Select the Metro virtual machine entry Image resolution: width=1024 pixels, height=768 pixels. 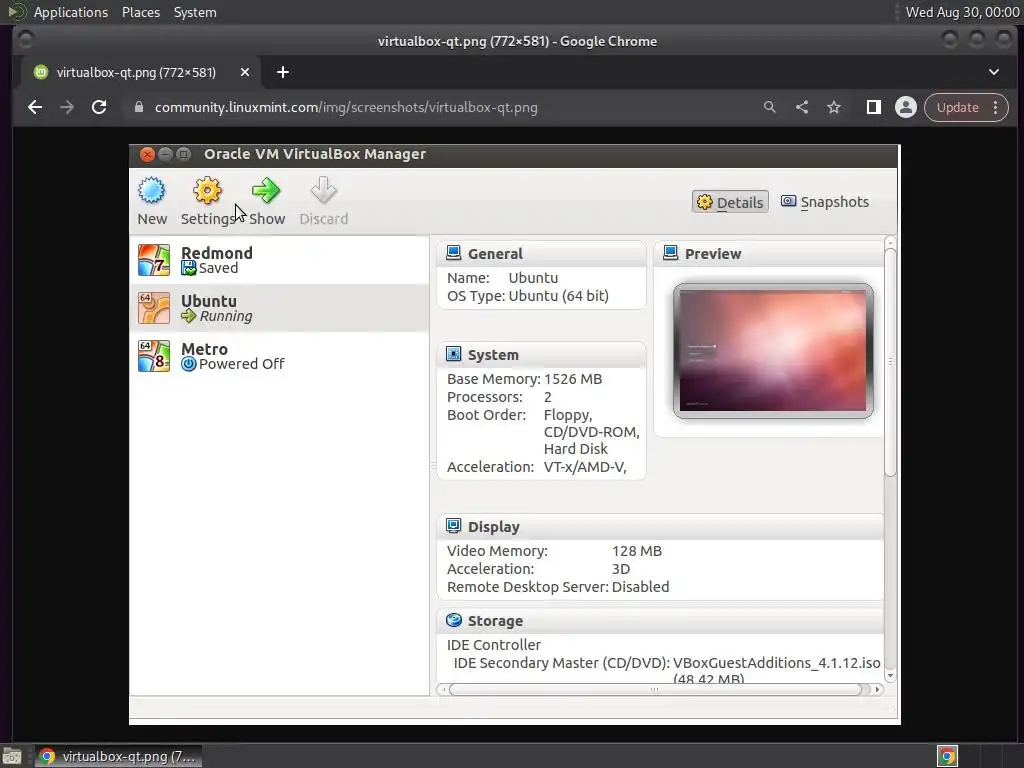(x=280, y=356)
